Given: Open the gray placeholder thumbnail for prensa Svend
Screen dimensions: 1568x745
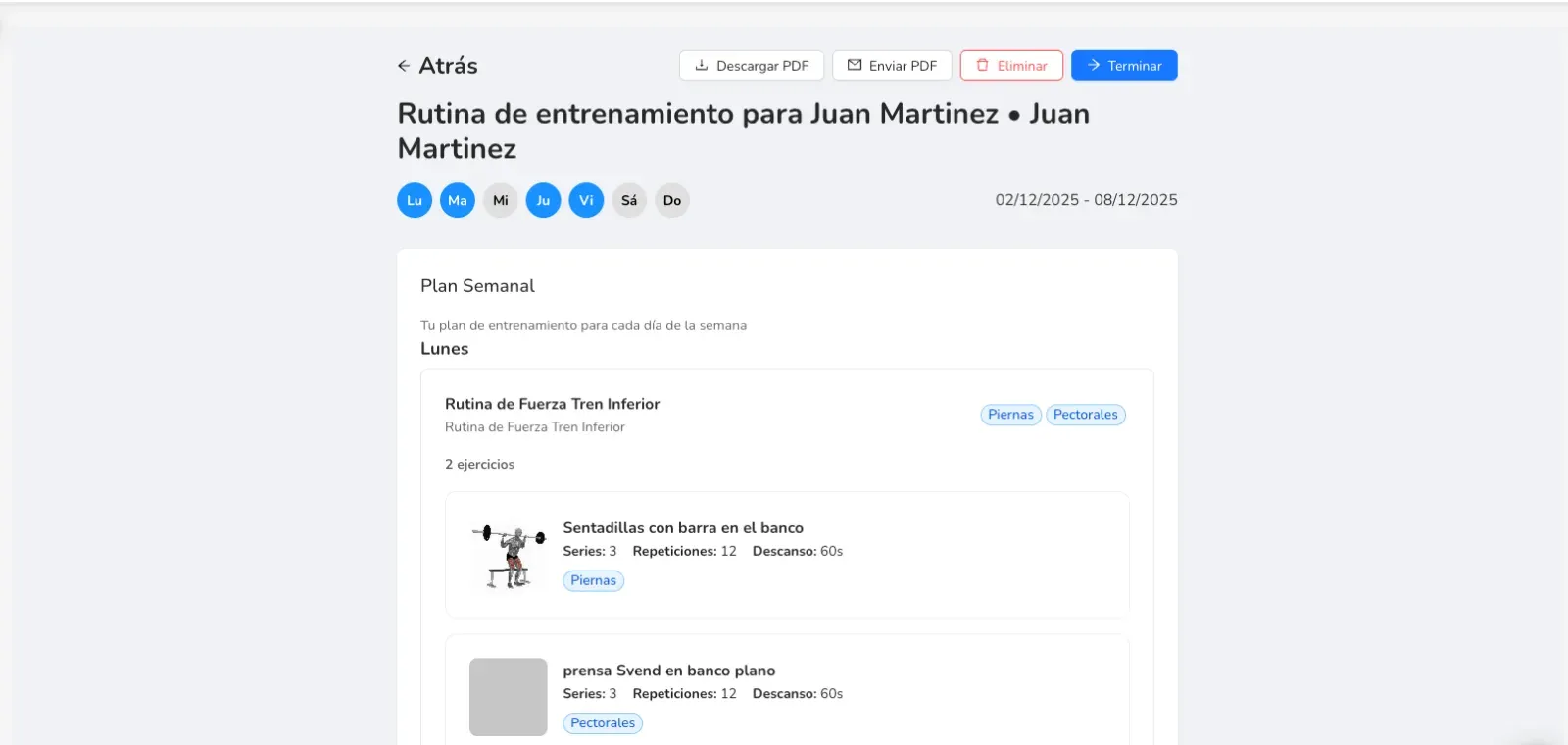Looking at the screenshot, I should (509, 697).
